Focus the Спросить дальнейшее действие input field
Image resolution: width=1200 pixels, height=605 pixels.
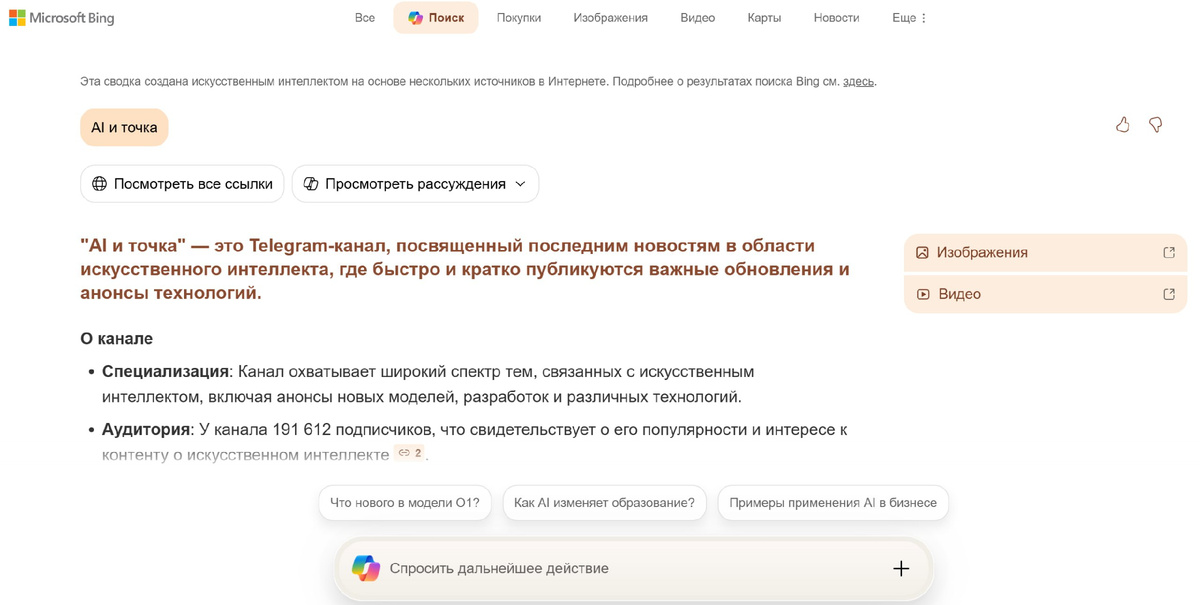point(633,568)
